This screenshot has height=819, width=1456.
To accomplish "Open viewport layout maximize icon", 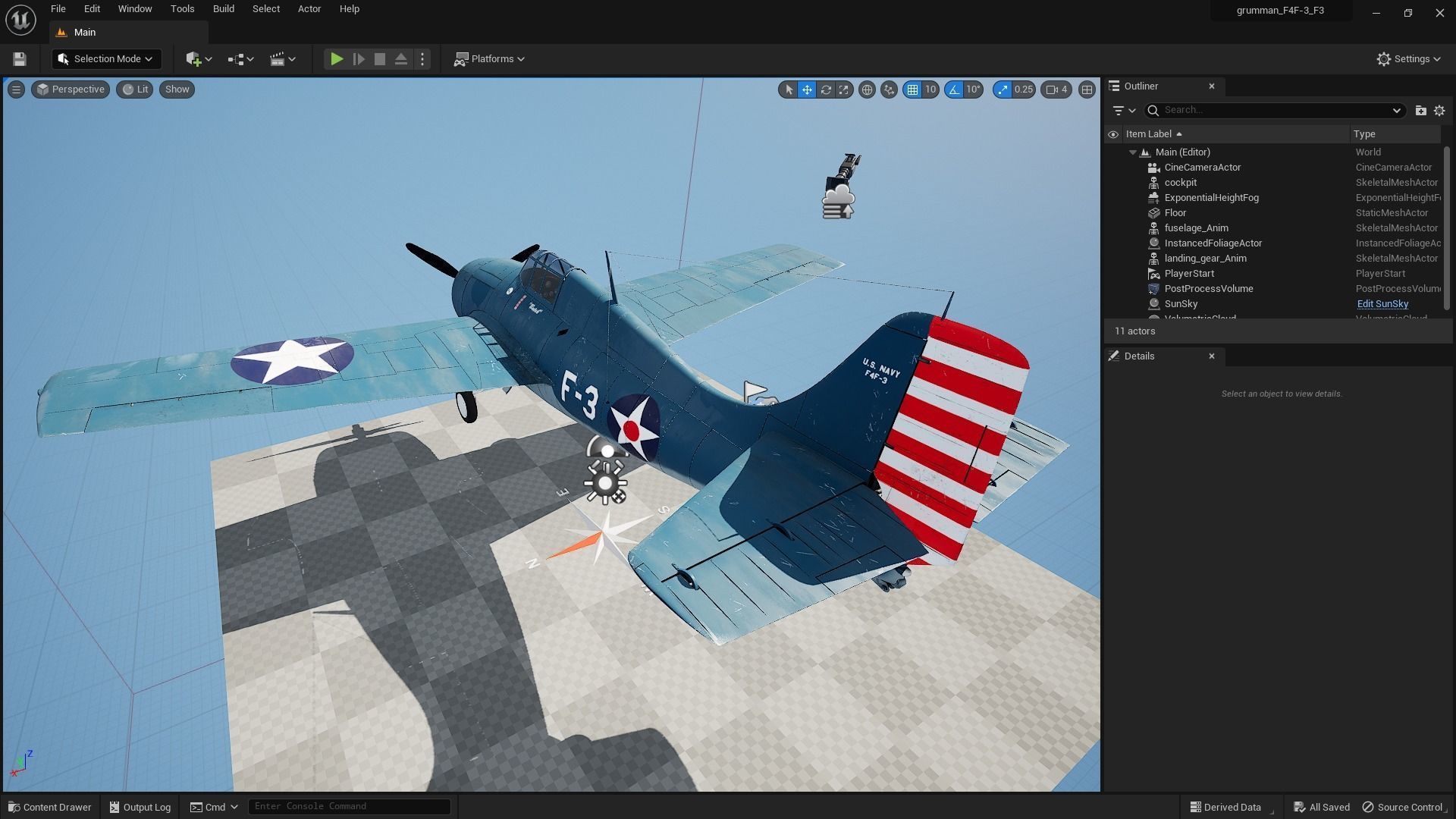I will (x=1087, y=89).
